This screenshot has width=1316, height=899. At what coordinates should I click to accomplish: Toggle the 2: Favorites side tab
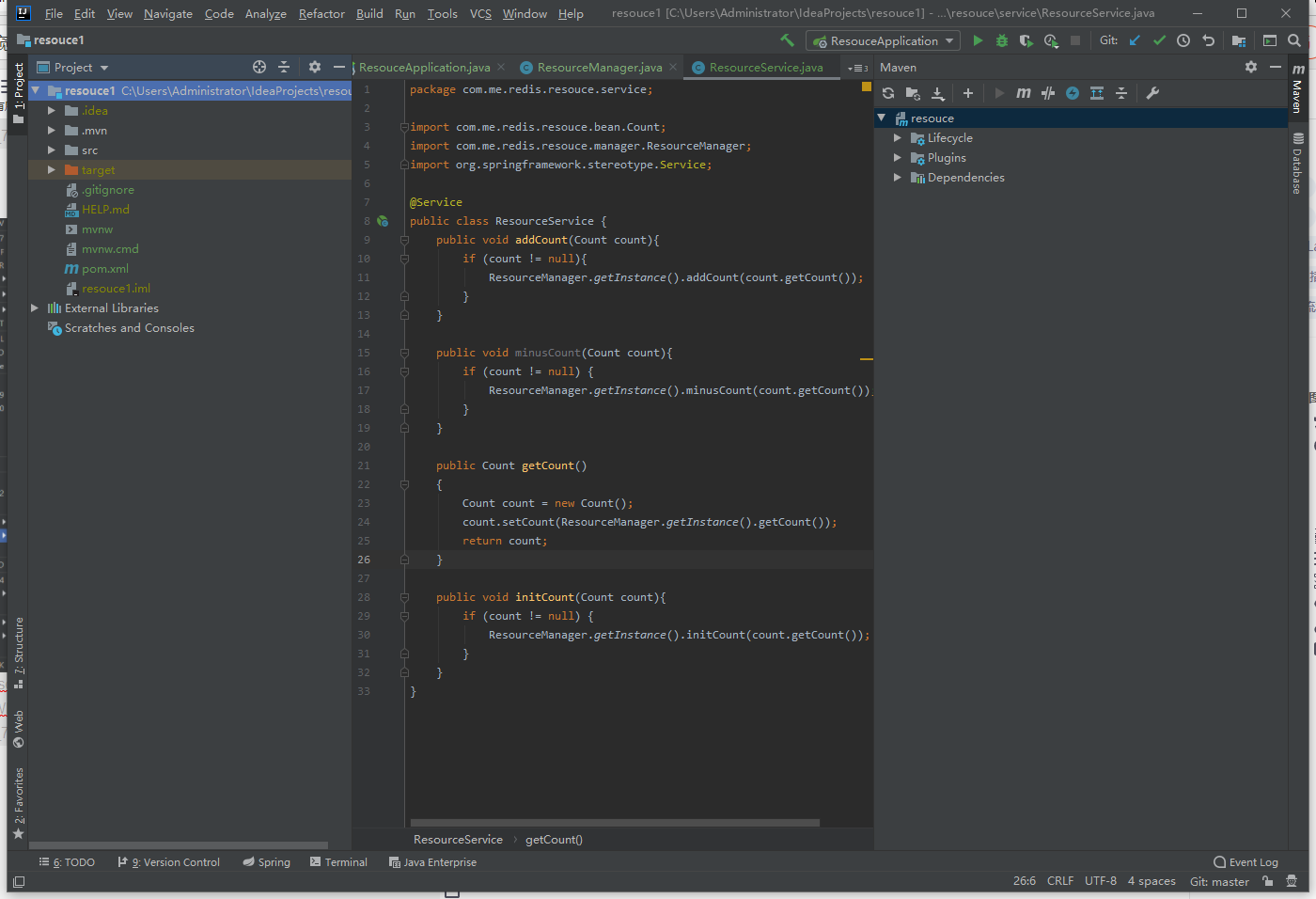coord(19,803)
